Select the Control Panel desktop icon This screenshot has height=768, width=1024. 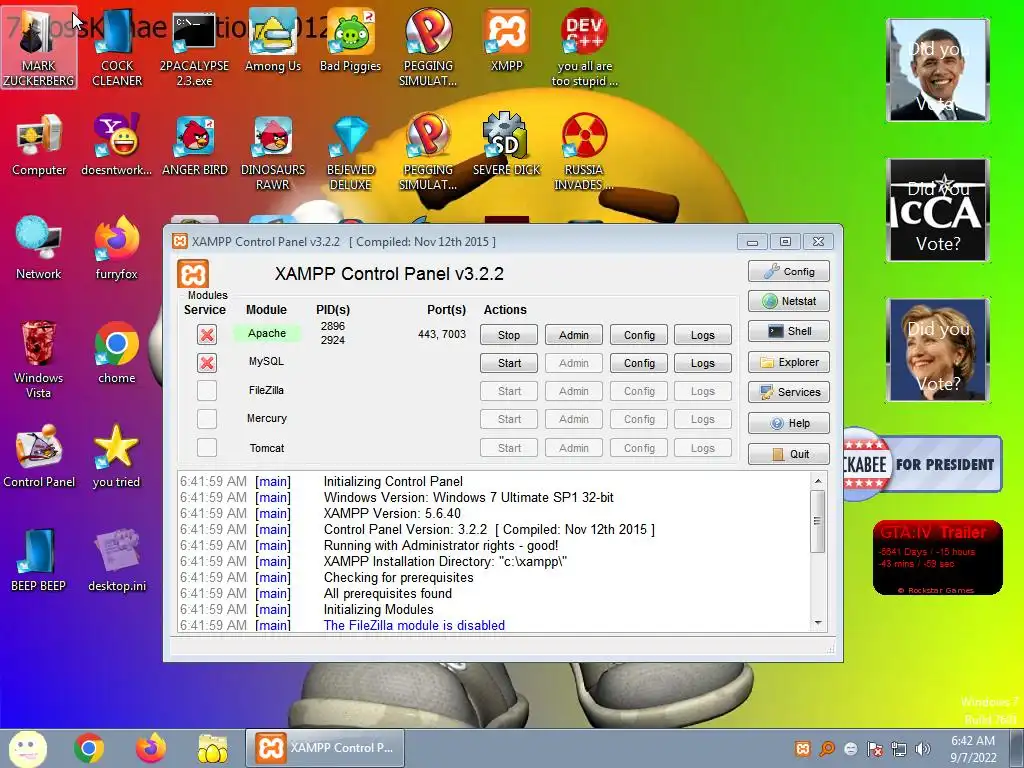tap(39, 456)
